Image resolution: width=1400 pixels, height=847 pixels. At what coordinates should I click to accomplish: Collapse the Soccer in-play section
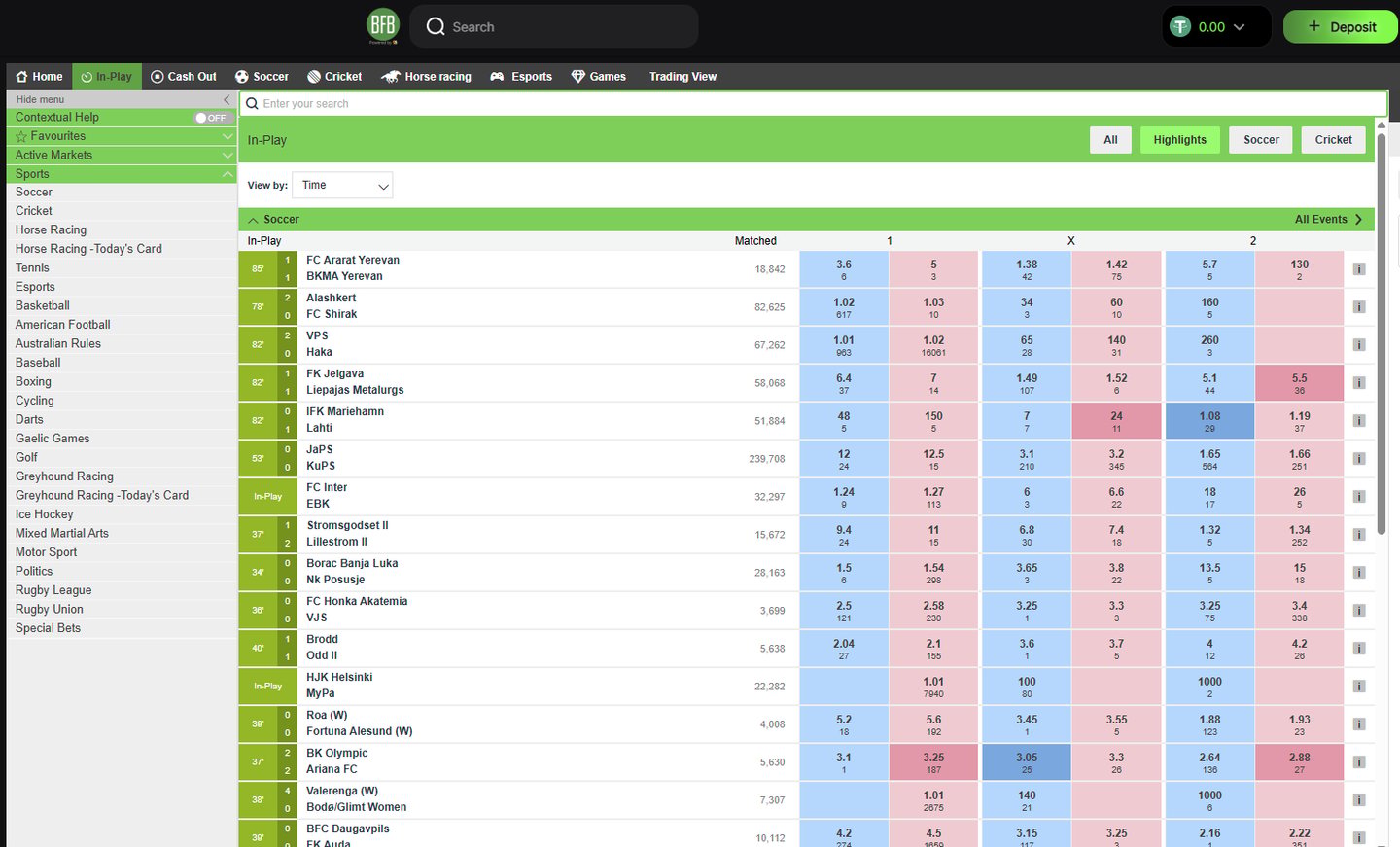point(253,220)
